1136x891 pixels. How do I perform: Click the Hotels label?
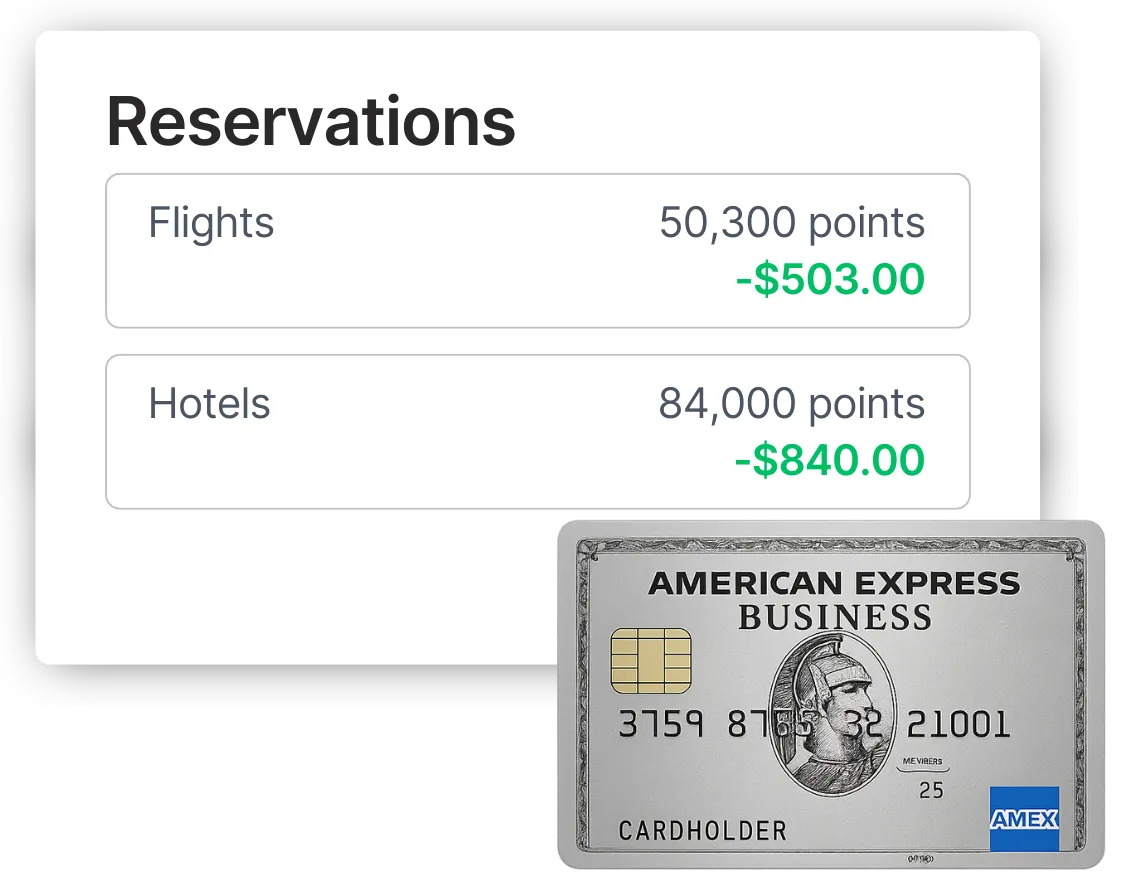pyautogui.click(x=209, y=403)
